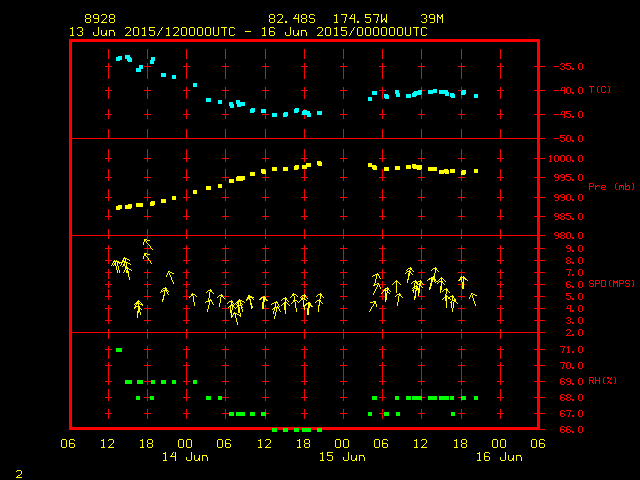640x480 pixels.
Task: Click the elevation label 39M
Action: pos(432,19)
